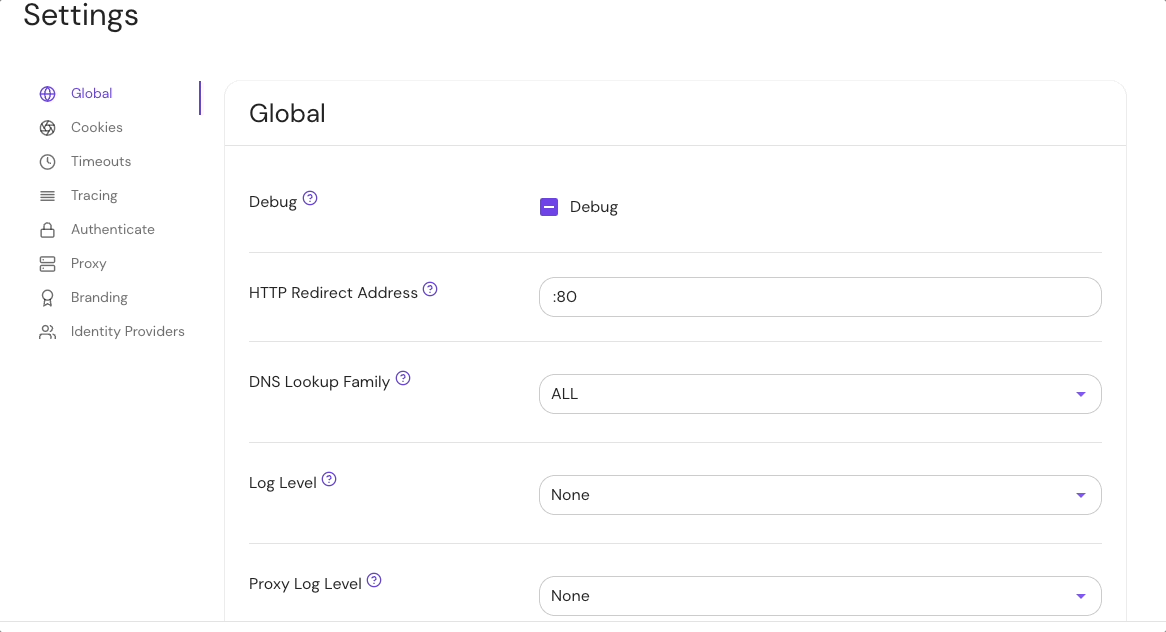This screenshot has width=1166, height=632.
Task: Switch to the Cookies settings section
Action: [x=97, y=128]
